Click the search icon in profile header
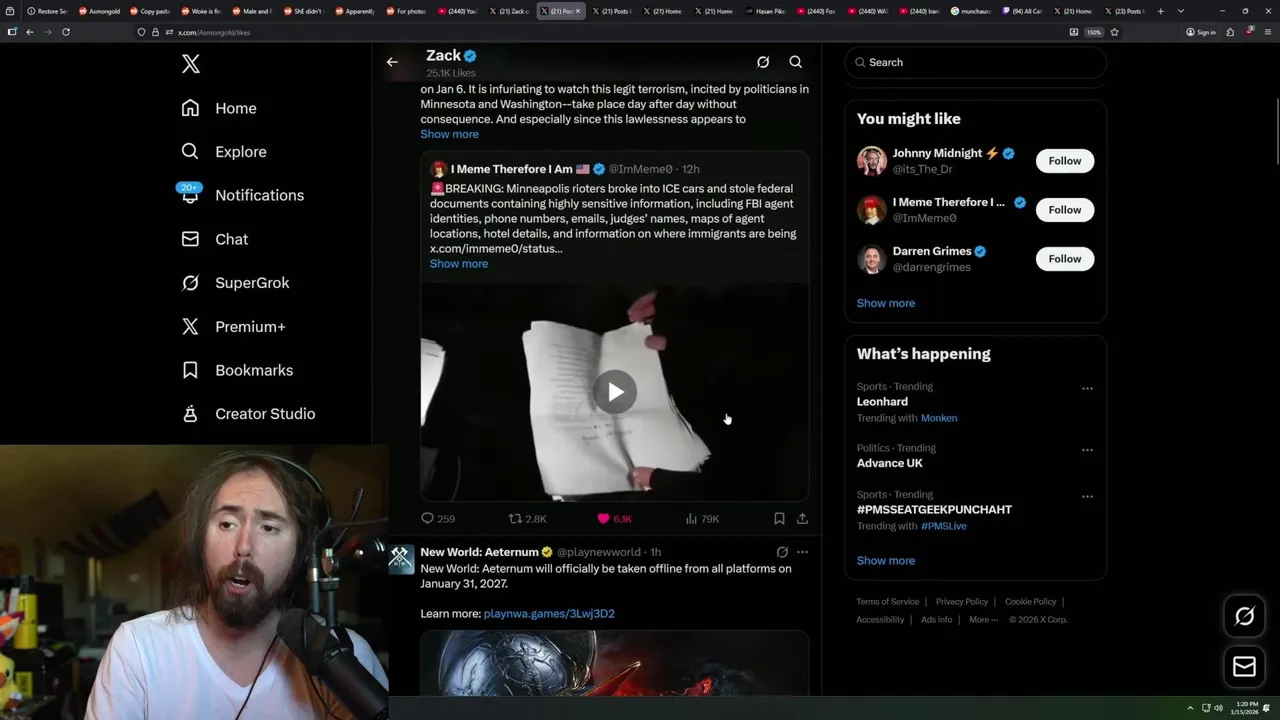Screen dimensions: 1280x720 796,62
